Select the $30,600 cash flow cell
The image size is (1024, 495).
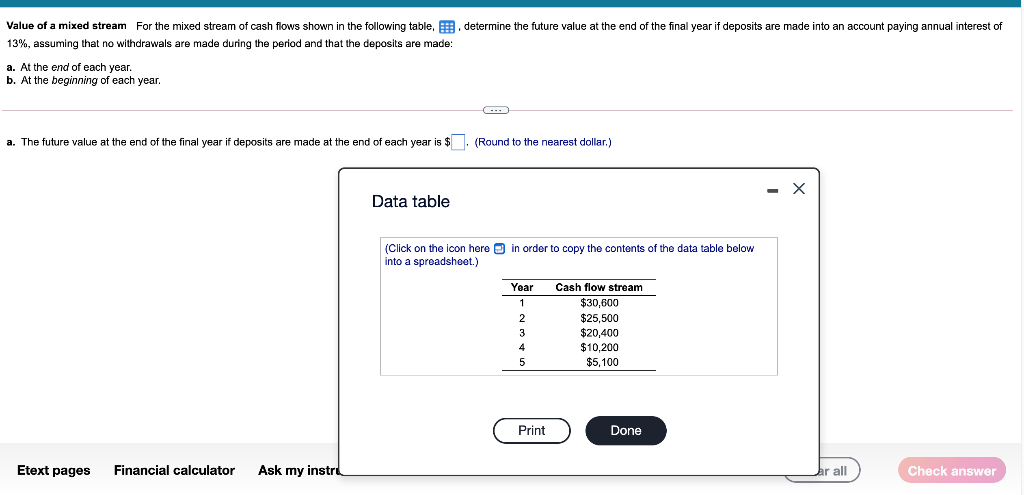[599, 303]
